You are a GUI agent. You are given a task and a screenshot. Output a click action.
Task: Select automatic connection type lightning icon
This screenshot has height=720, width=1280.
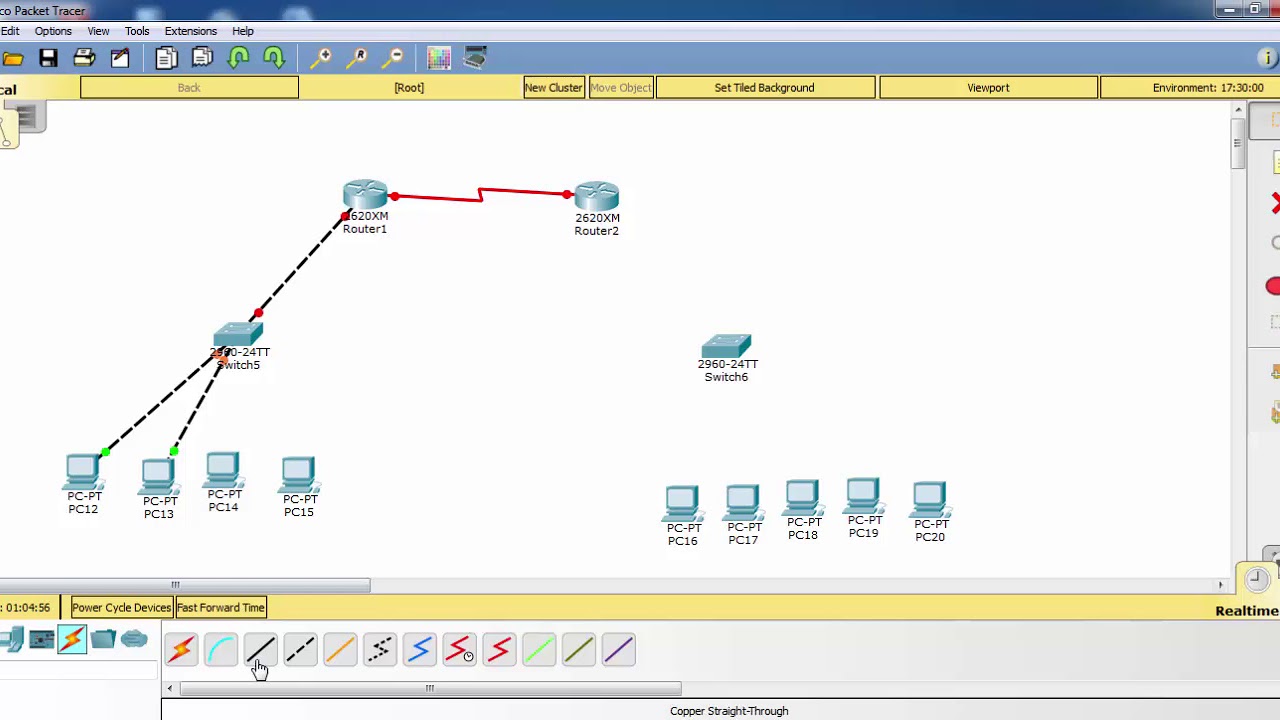coord(181,651)
